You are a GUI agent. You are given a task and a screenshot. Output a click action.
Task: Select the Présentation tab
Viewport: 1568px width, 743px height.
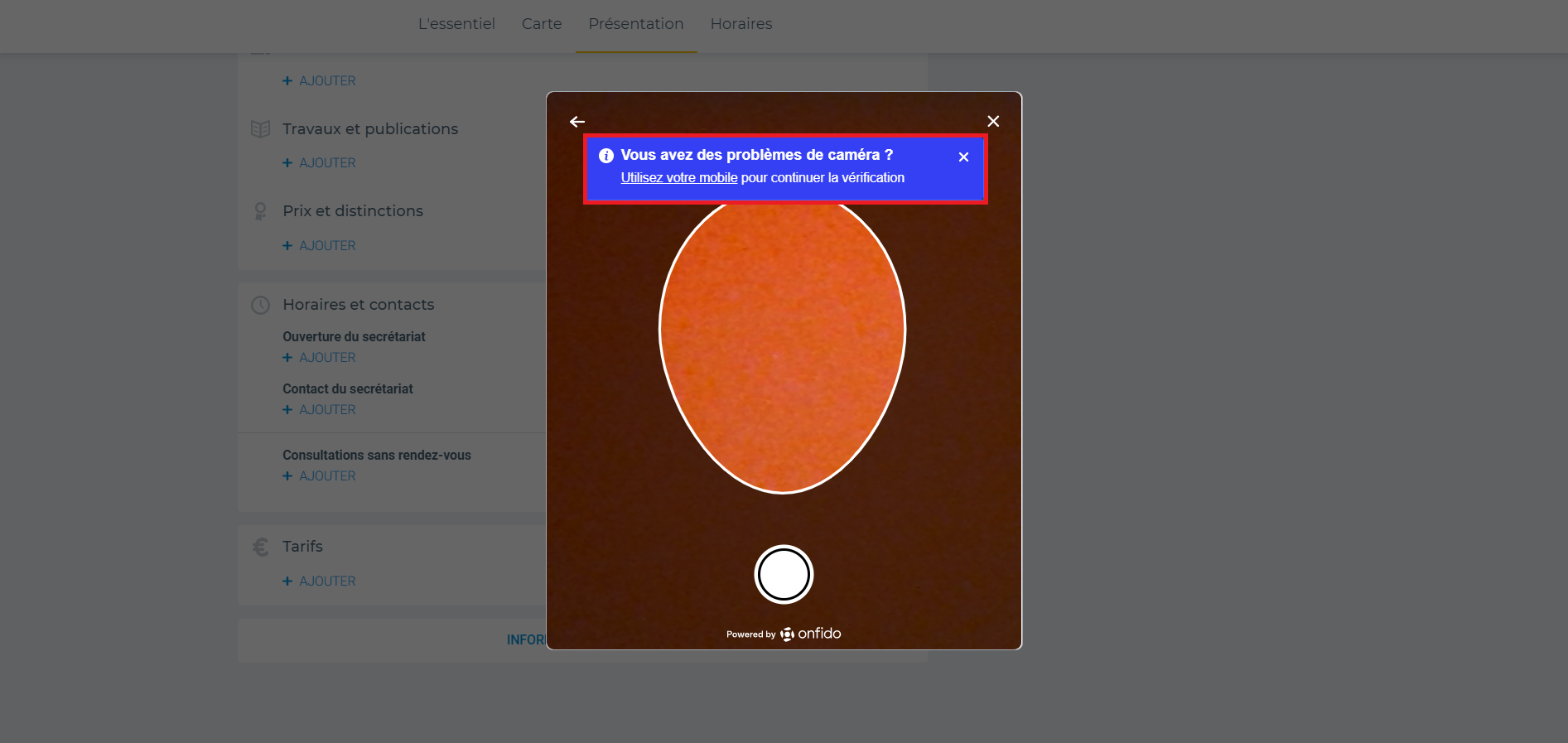click(636, 24)
